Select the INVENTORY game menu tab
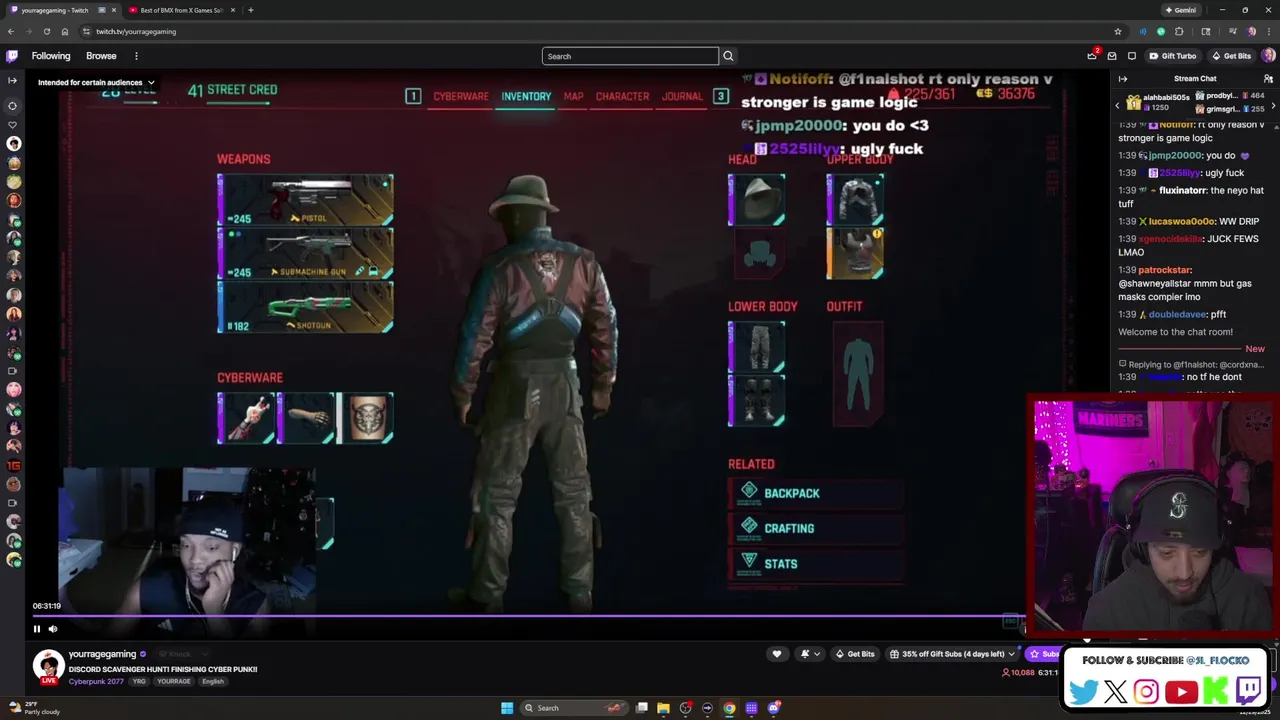Viewport: 1280px width, 720px height. click(526, 96)
